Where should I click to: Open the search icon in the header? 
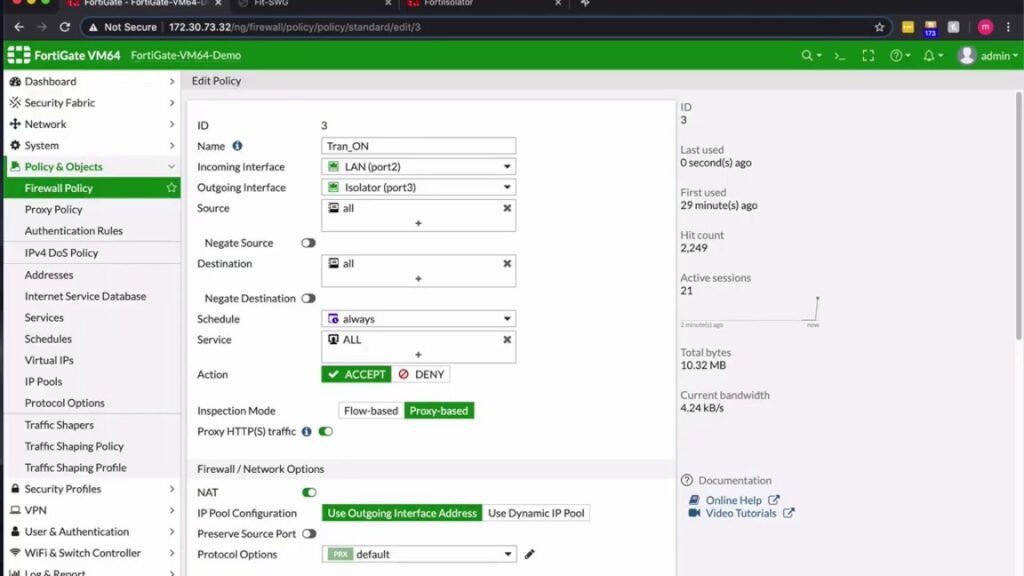(806, 56)
